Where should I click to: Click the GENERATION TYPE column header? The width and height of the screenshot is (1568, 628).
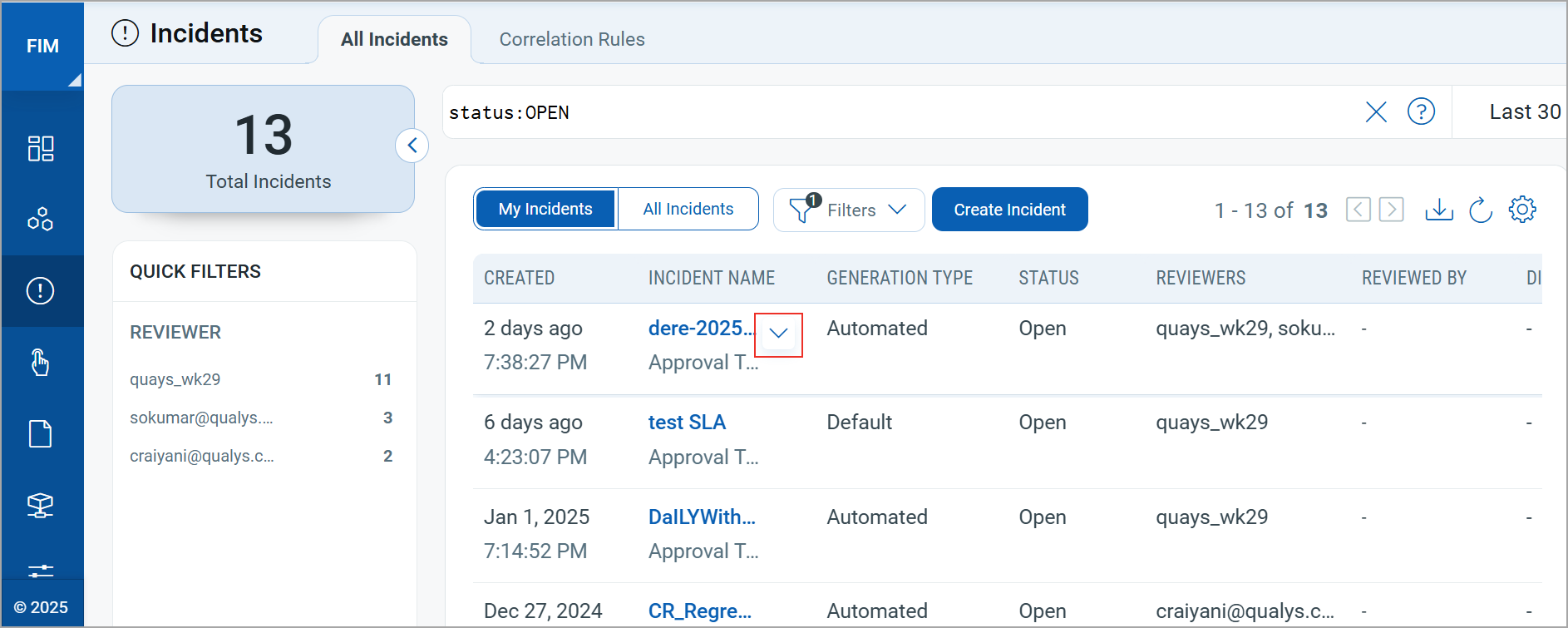coord(900,278)
